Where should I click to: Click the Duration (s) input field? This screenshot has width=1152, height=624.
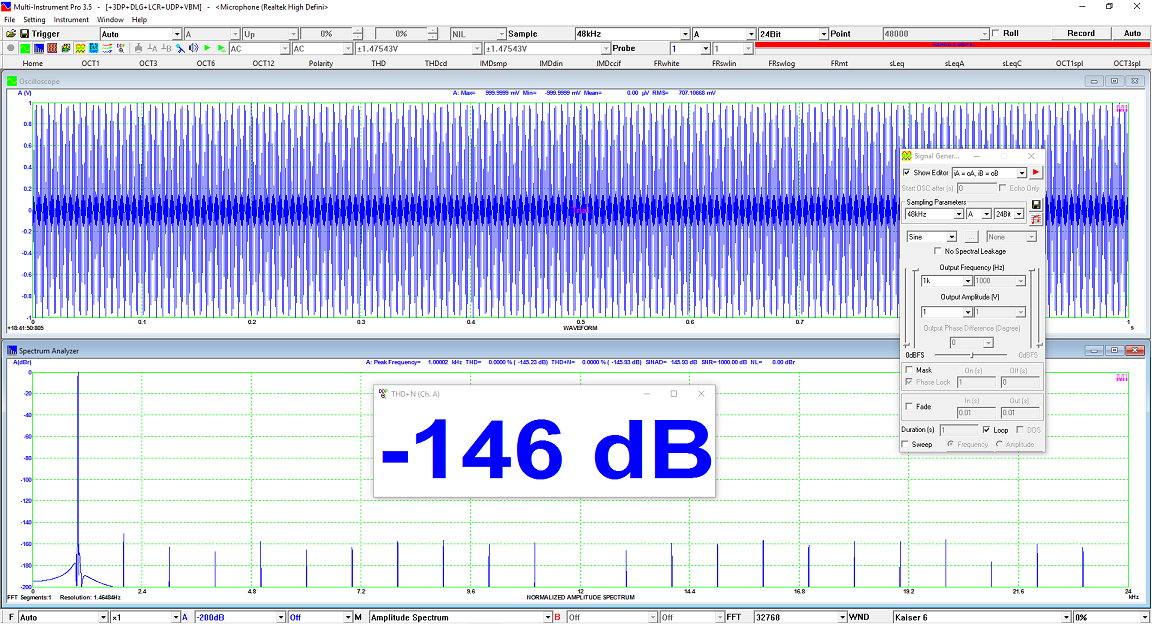tap(958, 430)
